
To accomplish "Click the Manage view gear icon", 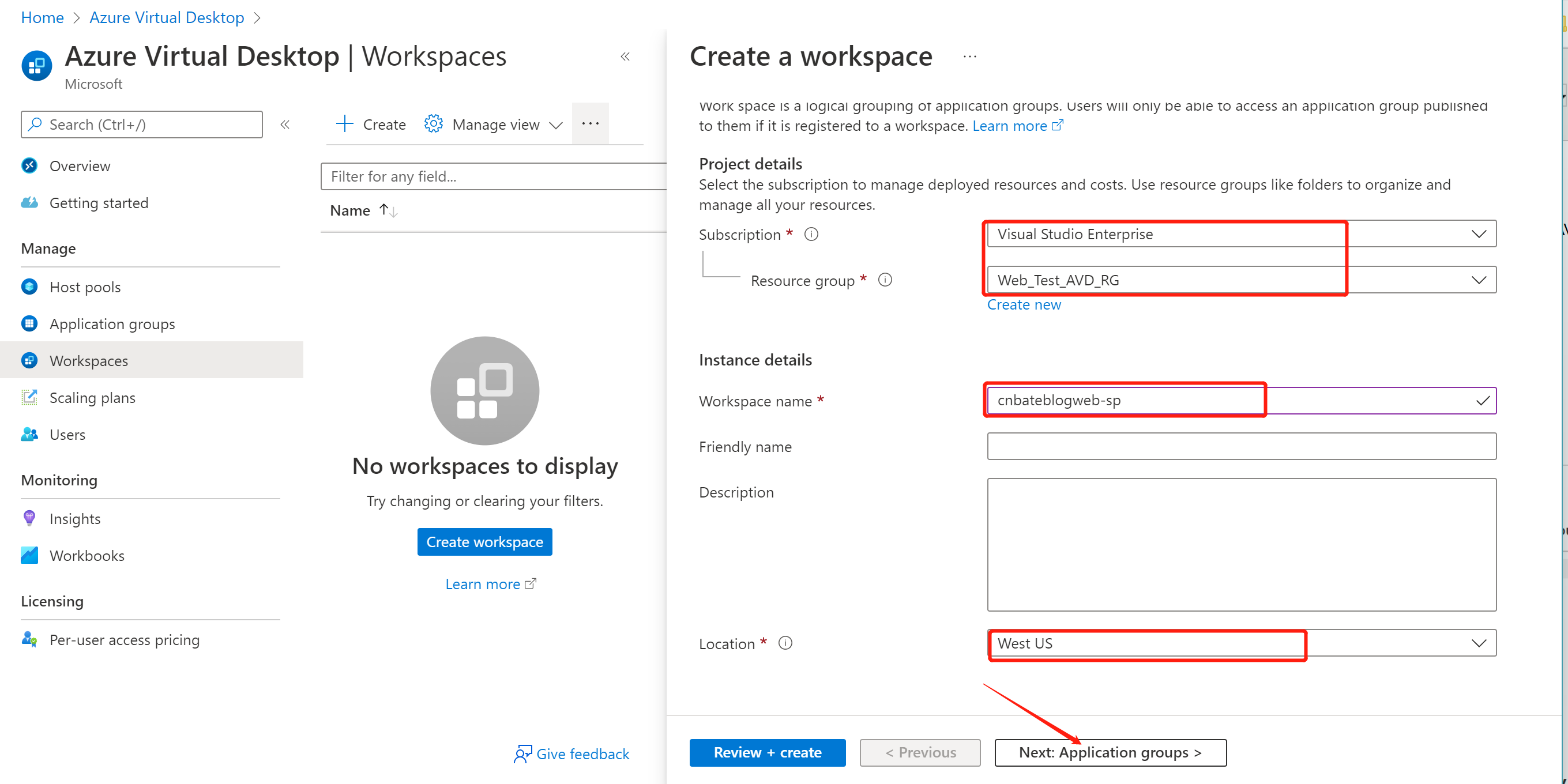I will coord(434,123).
